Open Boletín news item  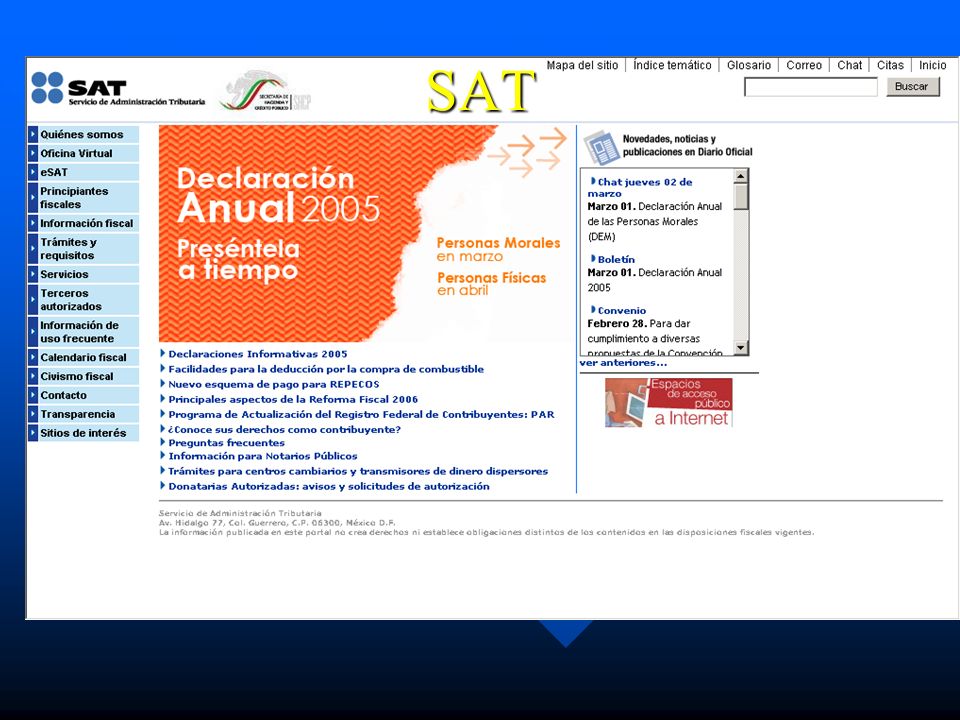616,260
